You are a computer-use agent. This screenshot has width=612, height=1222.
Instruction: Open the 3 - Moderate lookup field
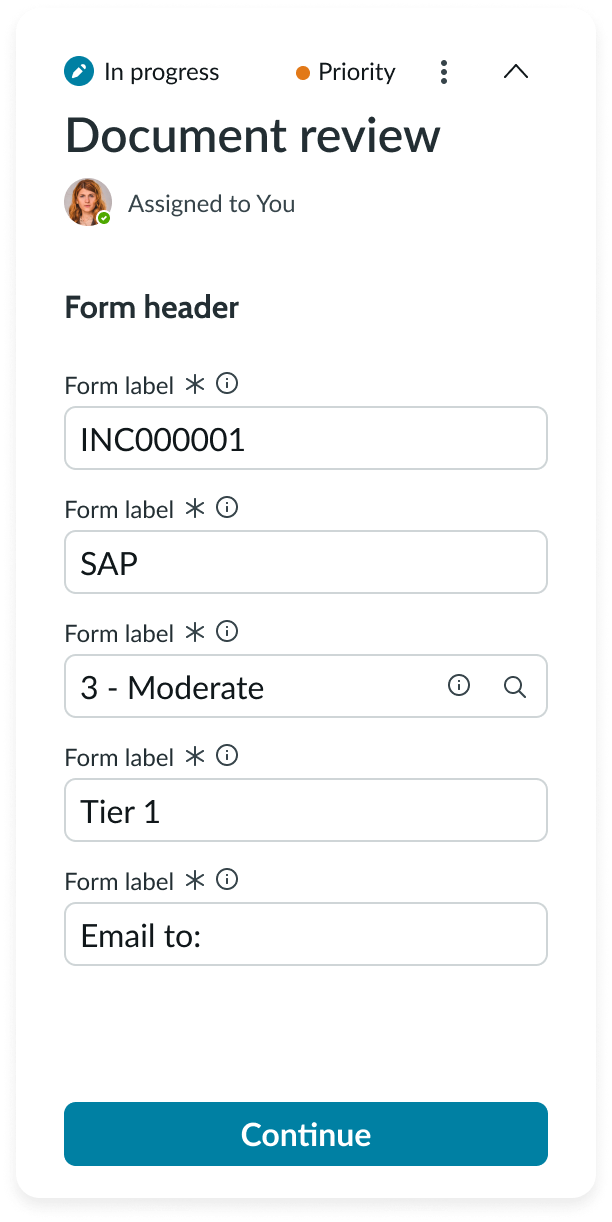point(250,687)
